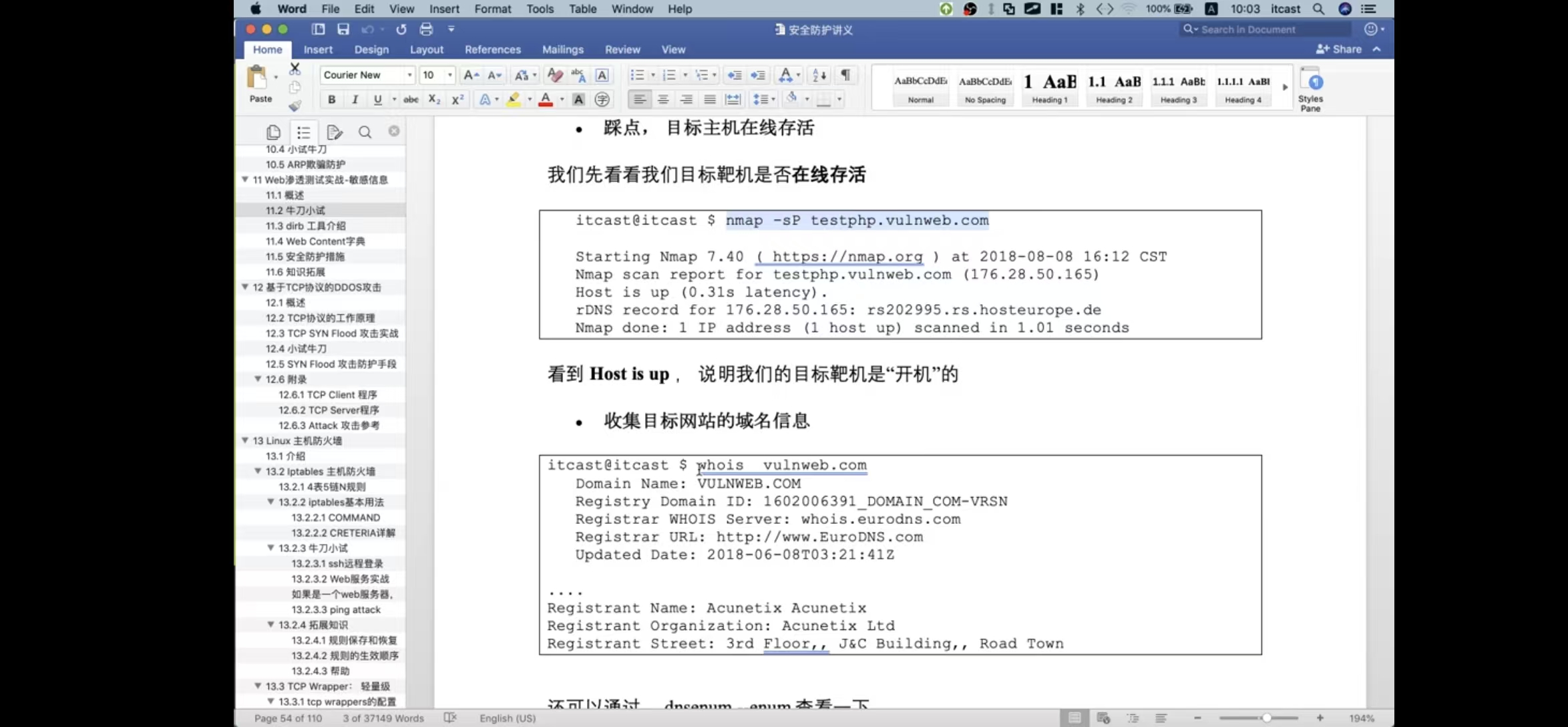Click the Decrease Indent icon
The image size is (1568, 727).
734,76
